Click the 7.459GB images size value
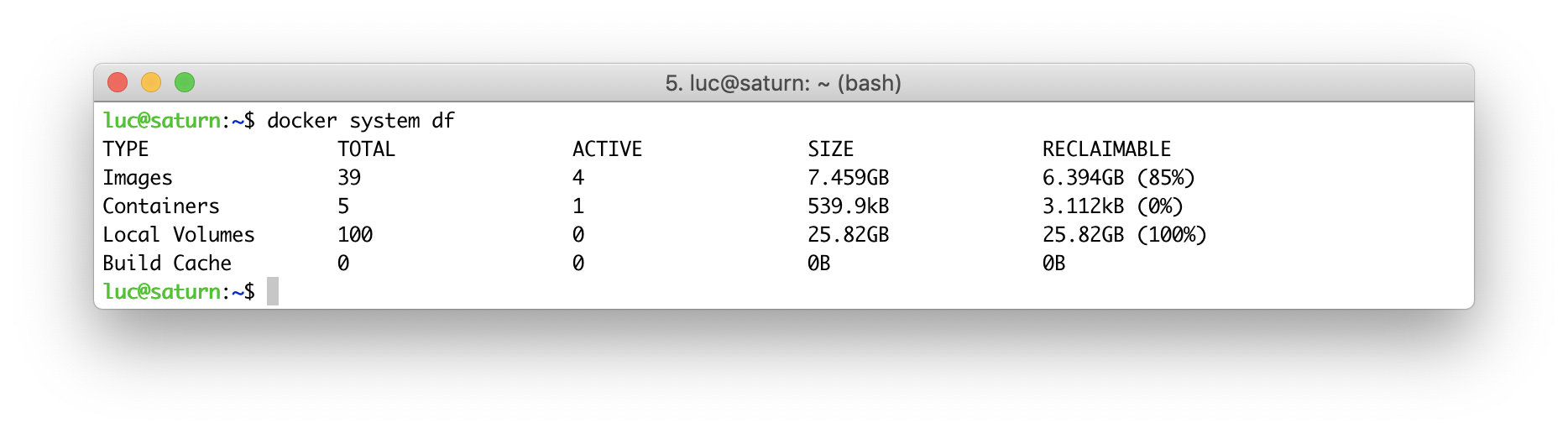The image size is (1568, 433). point(848,178)
